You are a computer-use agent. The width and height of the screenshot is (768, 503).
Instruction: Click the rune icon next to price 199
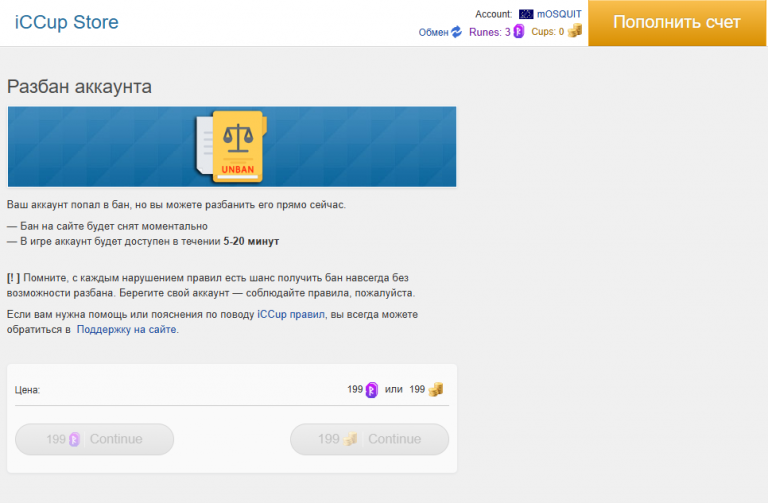372,390
